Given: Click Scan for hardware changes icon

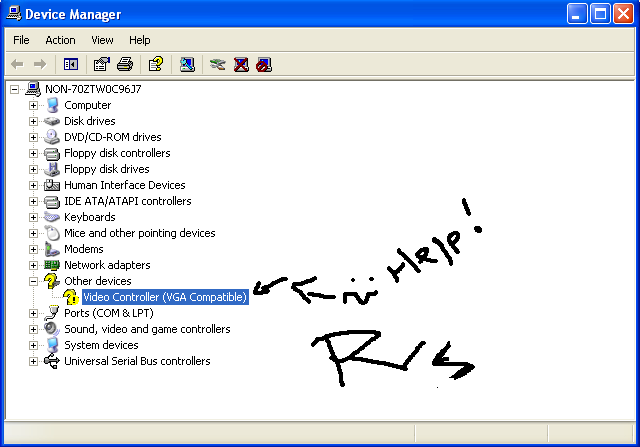Looking at the screenshot, I should (x=187, y=64).
